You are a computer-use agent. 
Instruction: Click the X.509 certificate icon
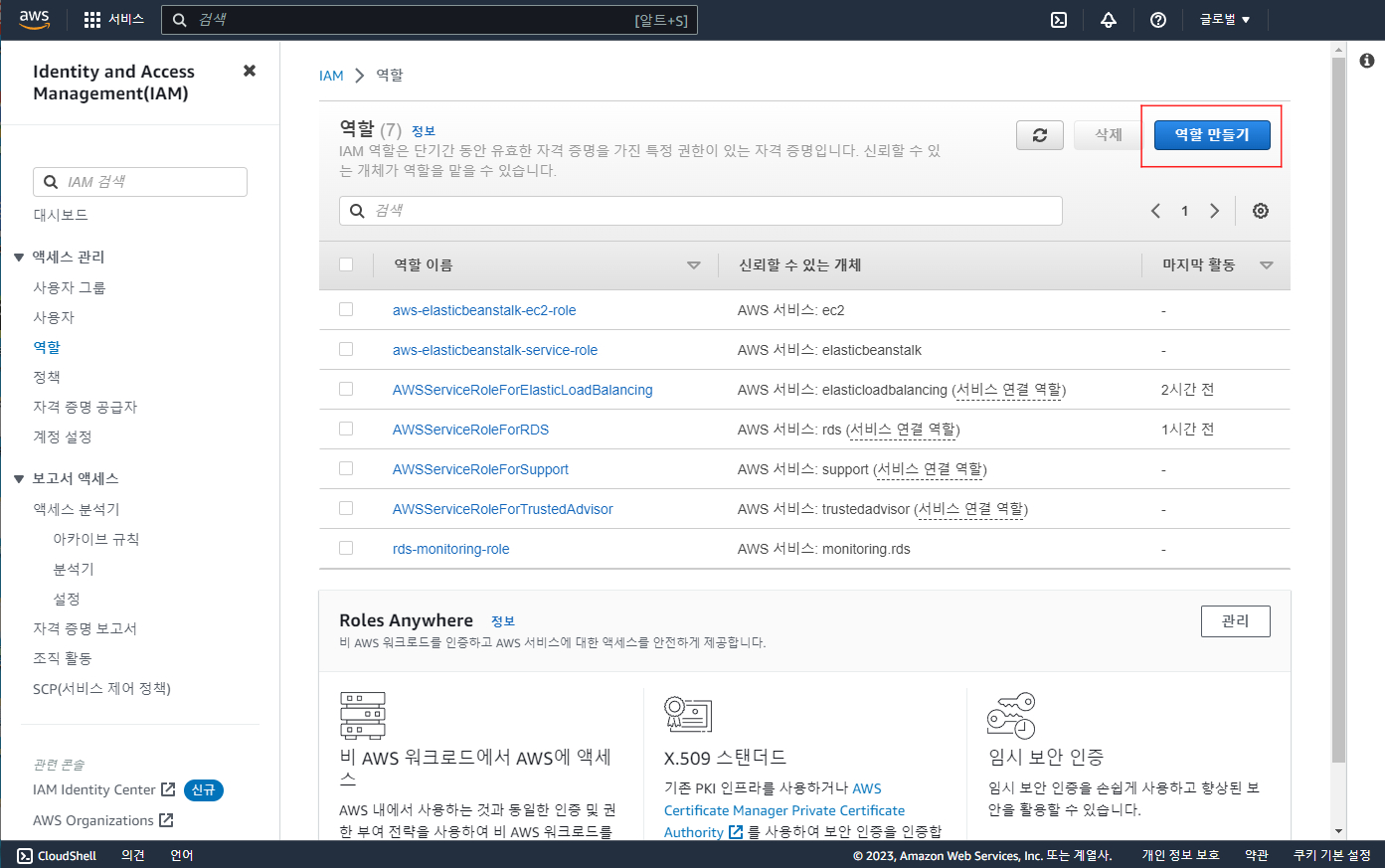tap(688, 714)
